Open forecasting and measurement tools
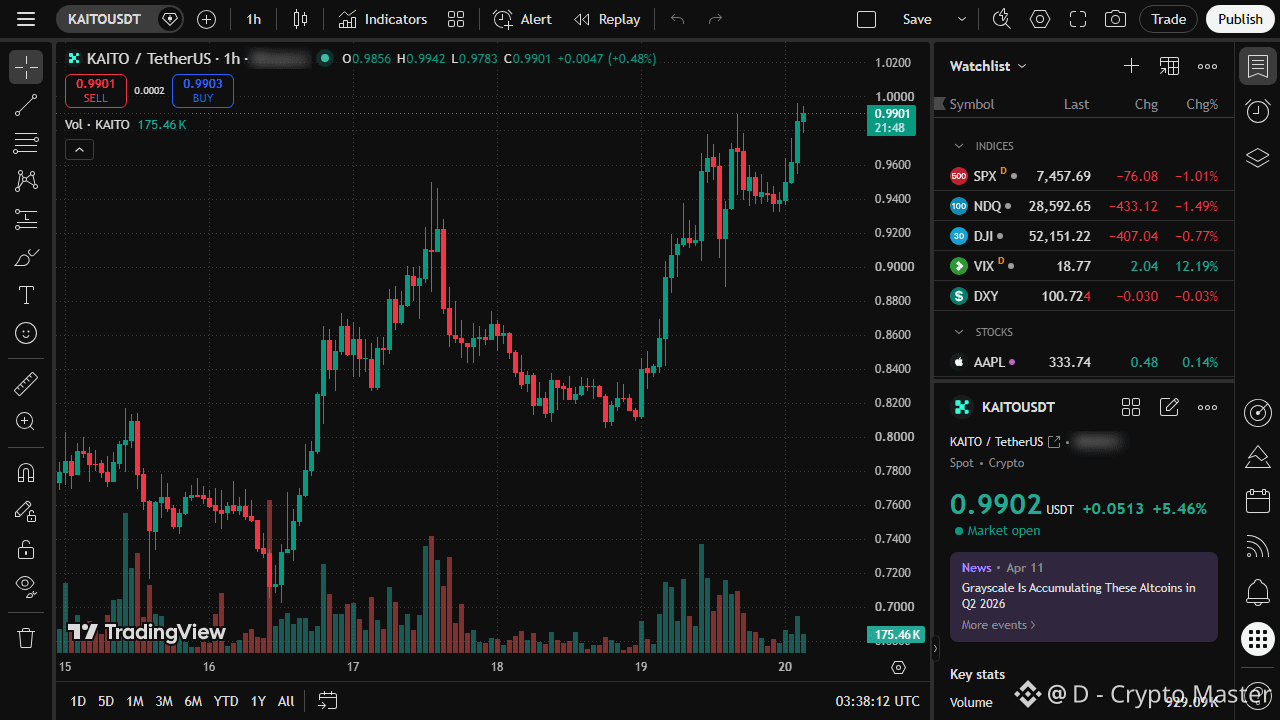Screen dimensions: 1280x720 tap(26, 219)
